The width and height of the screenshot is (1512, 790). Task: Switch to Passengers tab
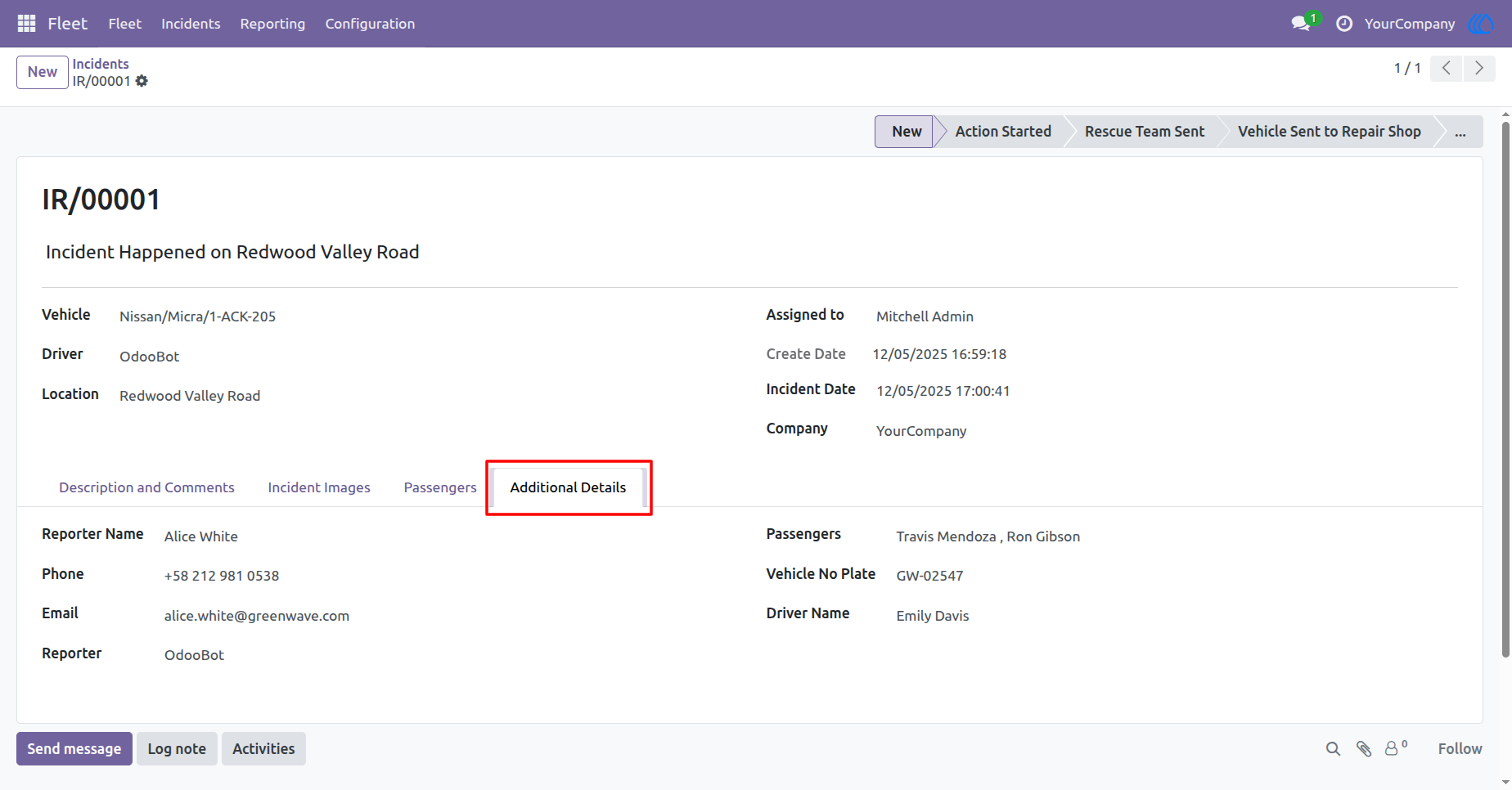[x=440, y=487]
